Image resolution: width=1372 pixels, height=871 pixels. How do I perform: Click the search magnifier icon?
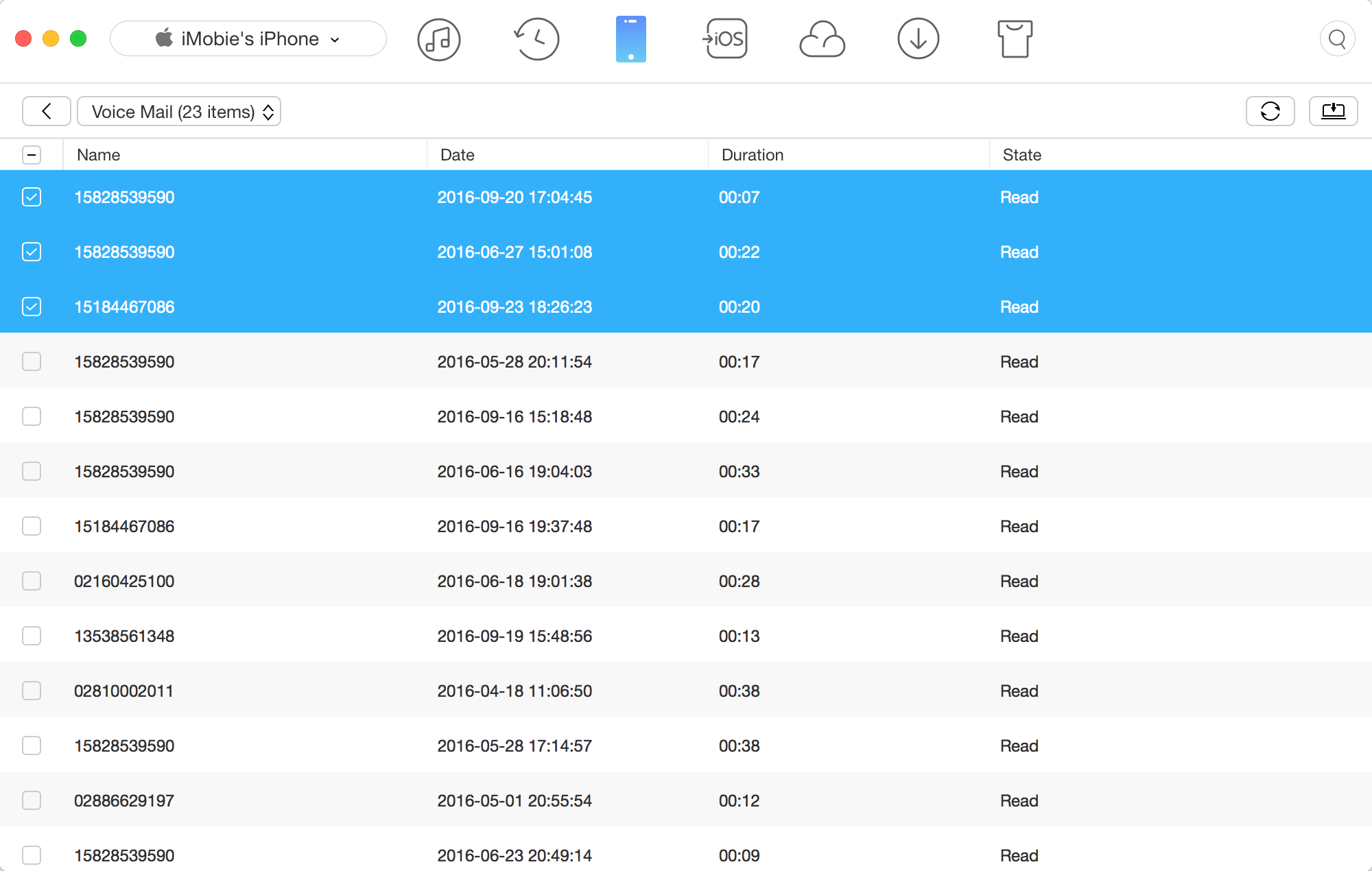[1337, 39]
